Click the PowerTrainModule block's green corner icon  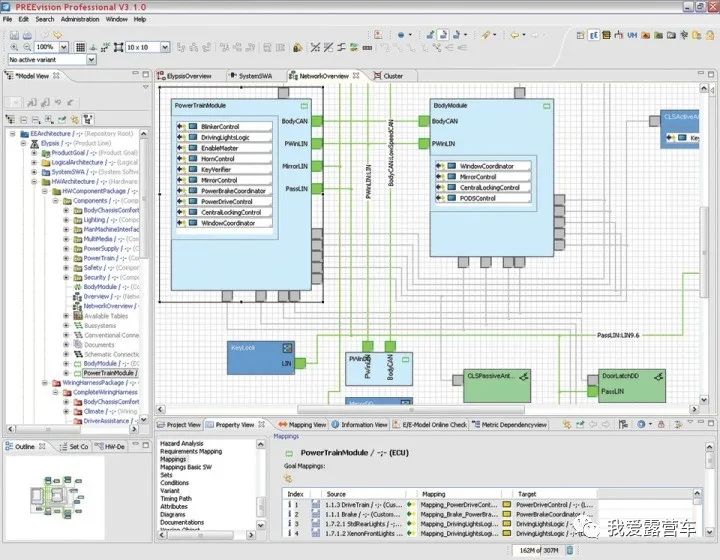pyautogui.click(x=304, y=106)
